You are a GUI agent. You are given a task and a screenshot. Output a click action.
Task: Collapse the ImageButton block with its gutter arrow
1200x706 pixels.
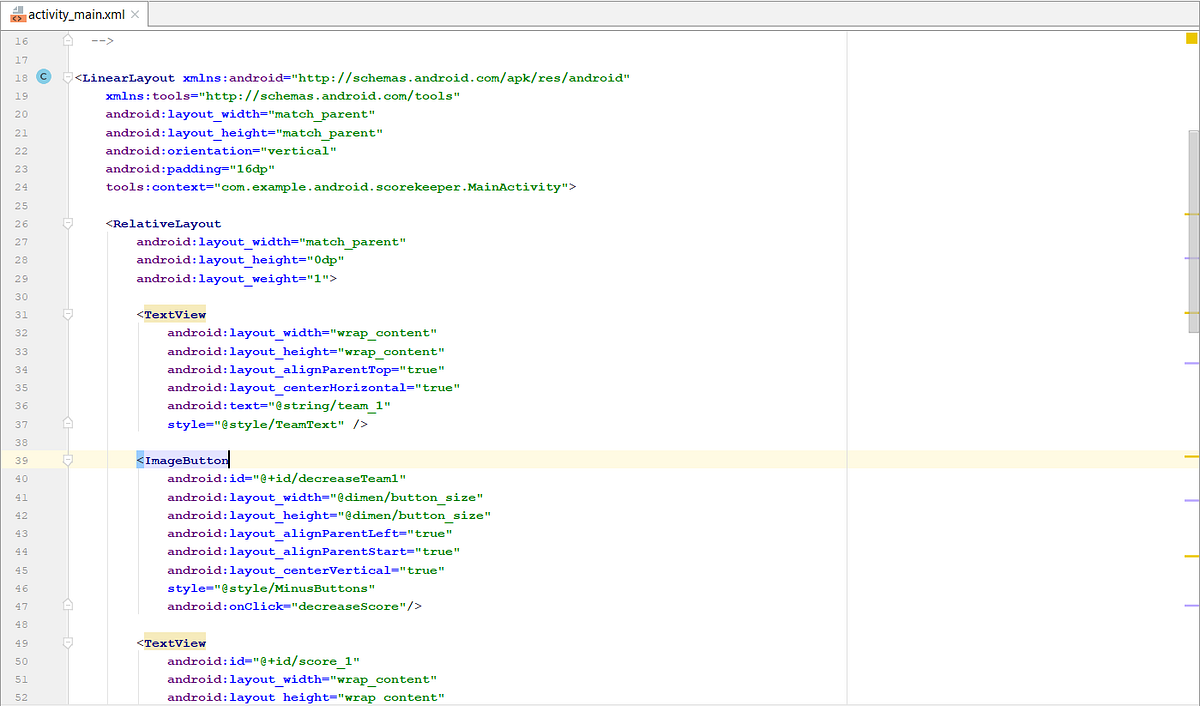click(x=67, y=459)
